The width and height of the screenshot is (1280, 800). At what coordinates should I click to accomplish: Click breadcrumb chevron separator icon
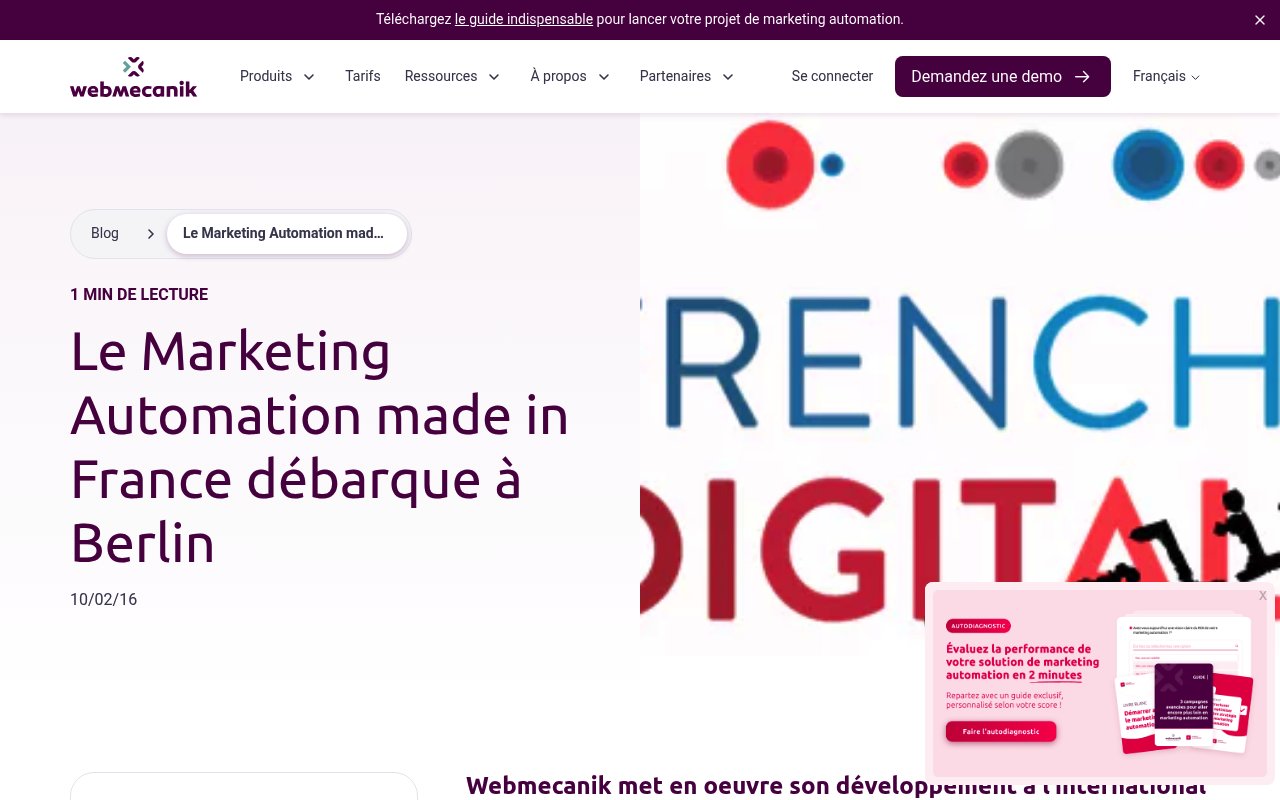(x=150, y=234)
